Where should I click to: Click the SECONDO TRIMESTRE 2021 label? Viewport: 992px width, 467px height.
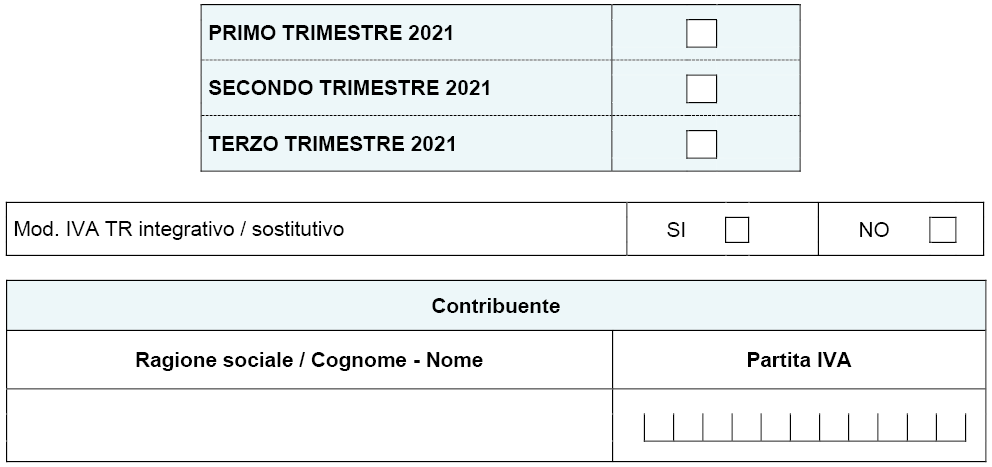(x=349, y=88)
